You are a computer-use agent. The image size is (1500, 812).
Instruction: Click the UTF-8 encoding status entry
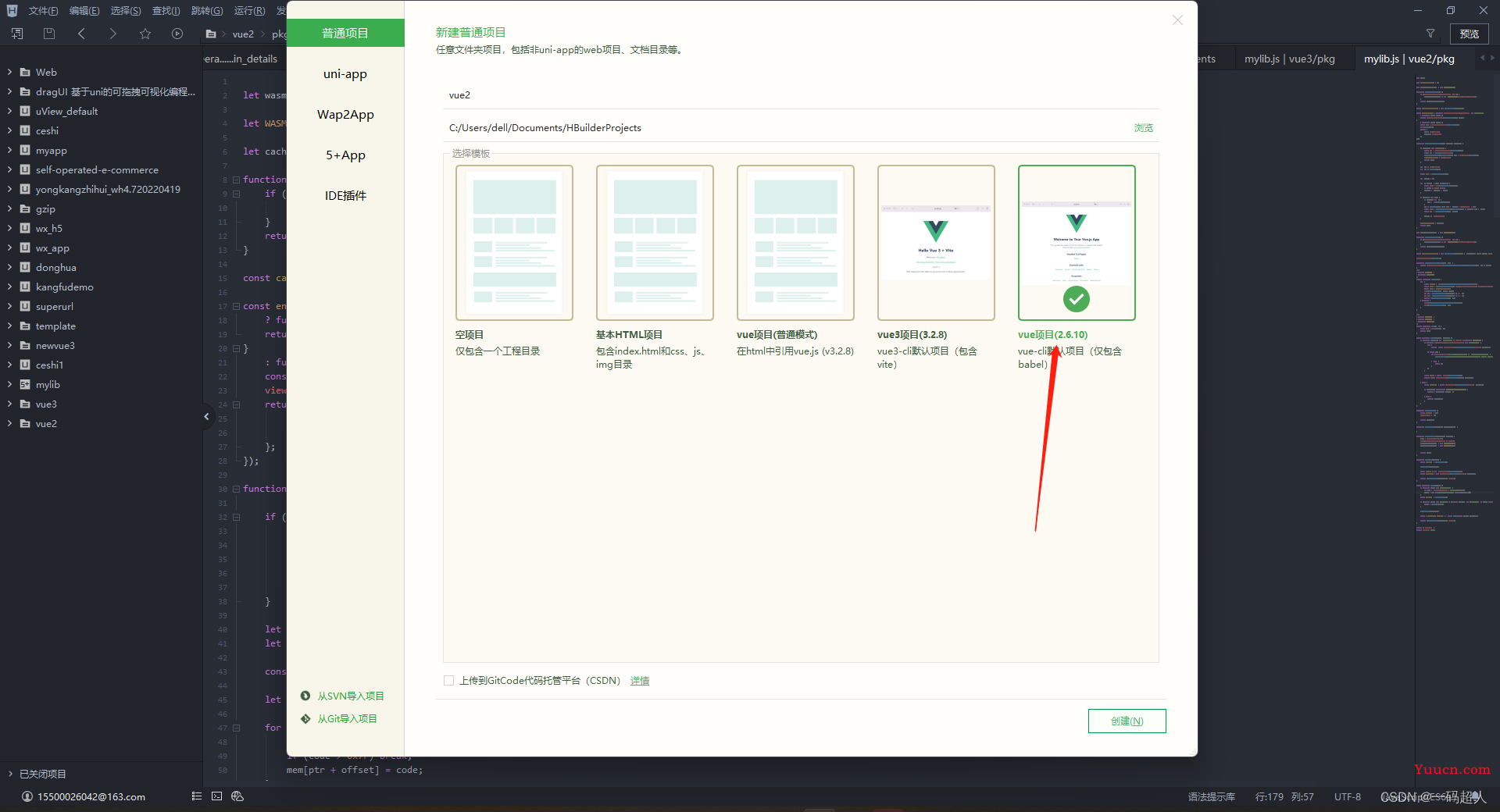[x=1348, y=796]
